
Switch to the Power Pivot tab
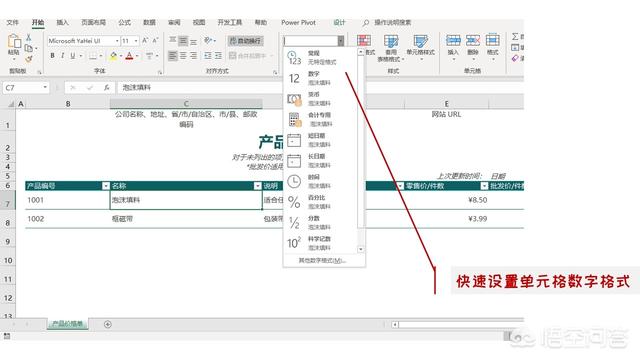tap(298, 22)
